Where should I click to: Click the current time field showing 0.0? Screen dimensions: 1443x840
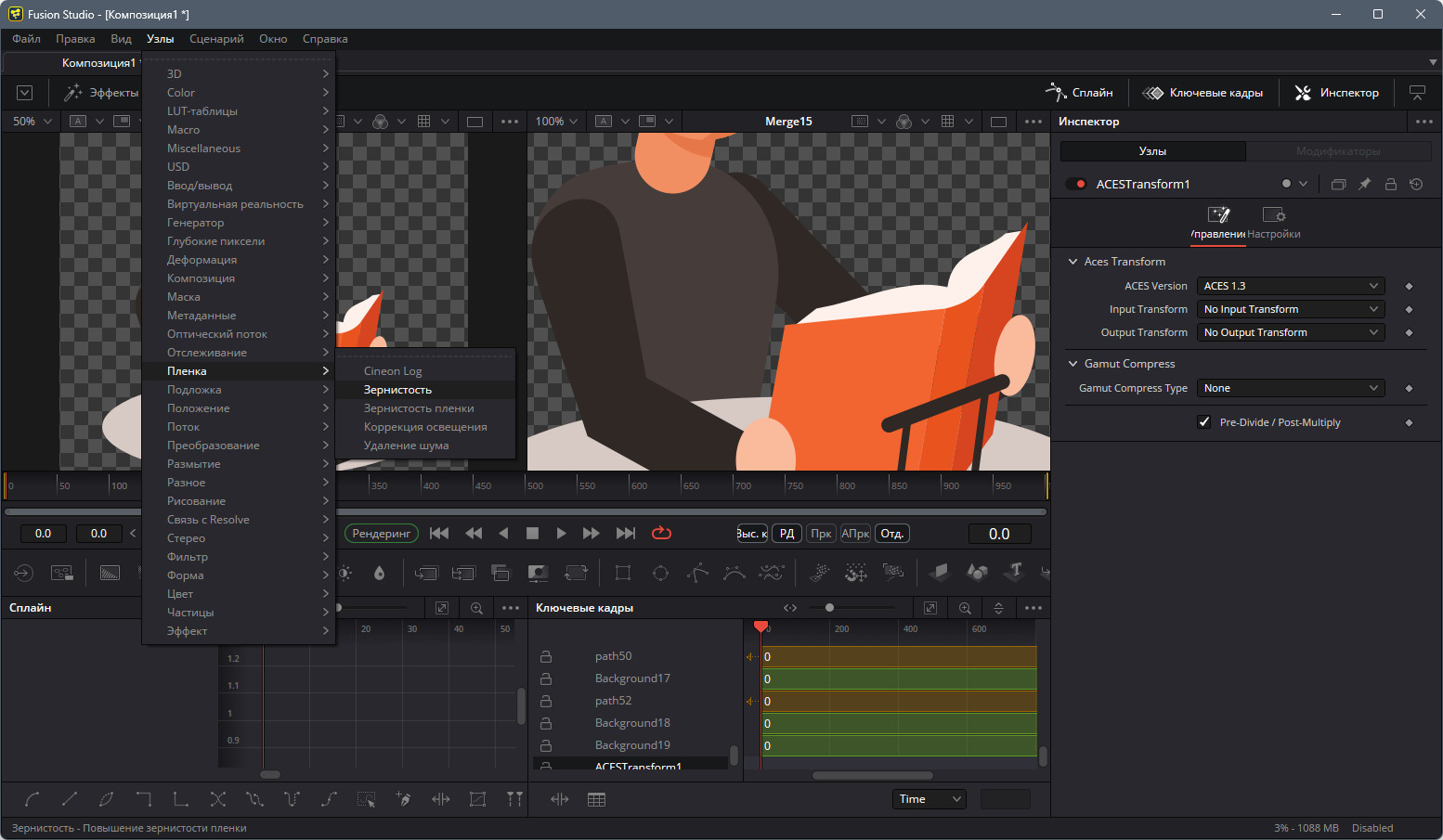pos(999,534)
